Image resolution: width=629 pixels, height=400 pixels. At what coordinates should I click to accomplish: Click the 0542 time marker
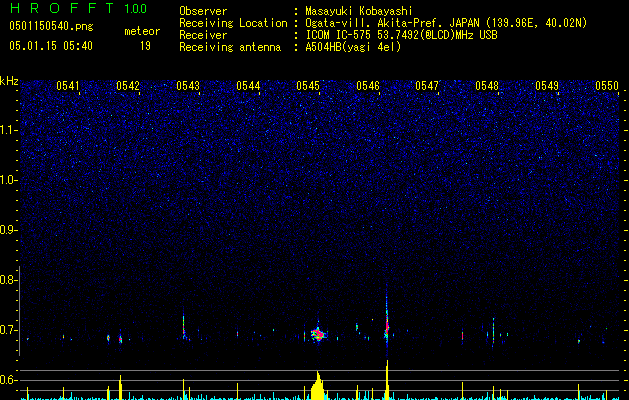[x=128, y=85]
